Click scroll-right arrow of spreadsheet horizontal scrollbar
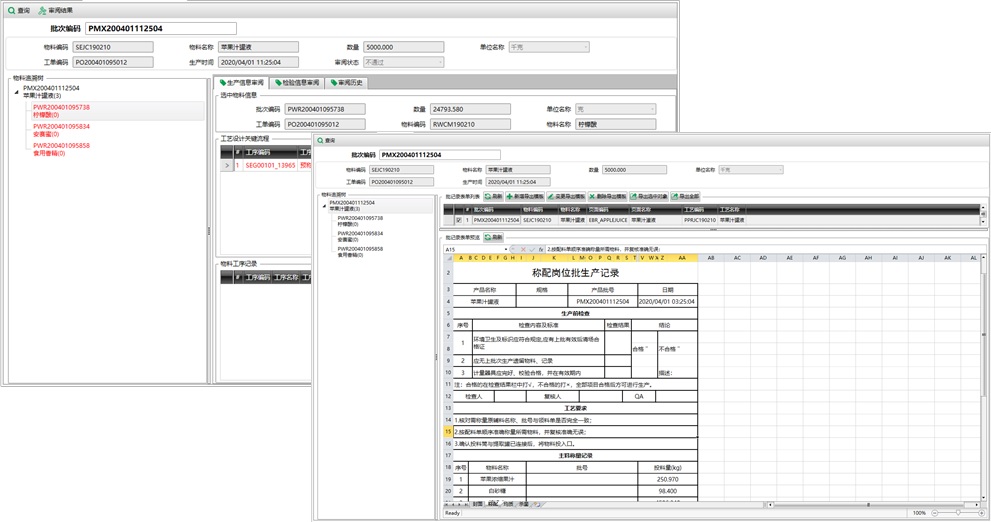The width and height of the screenshot is (991, 522). (976, 504)
